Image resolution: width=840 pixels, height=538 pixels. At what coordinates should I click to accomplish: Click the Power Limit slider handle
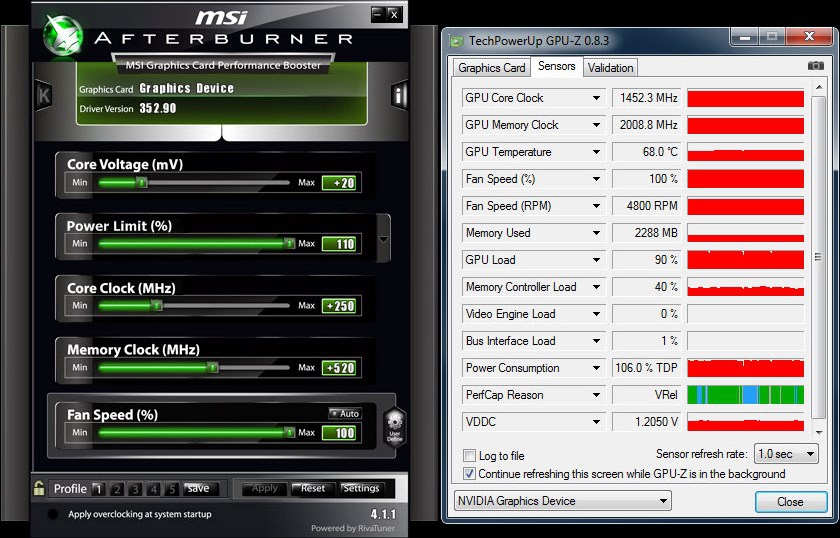tap(289, 244)
